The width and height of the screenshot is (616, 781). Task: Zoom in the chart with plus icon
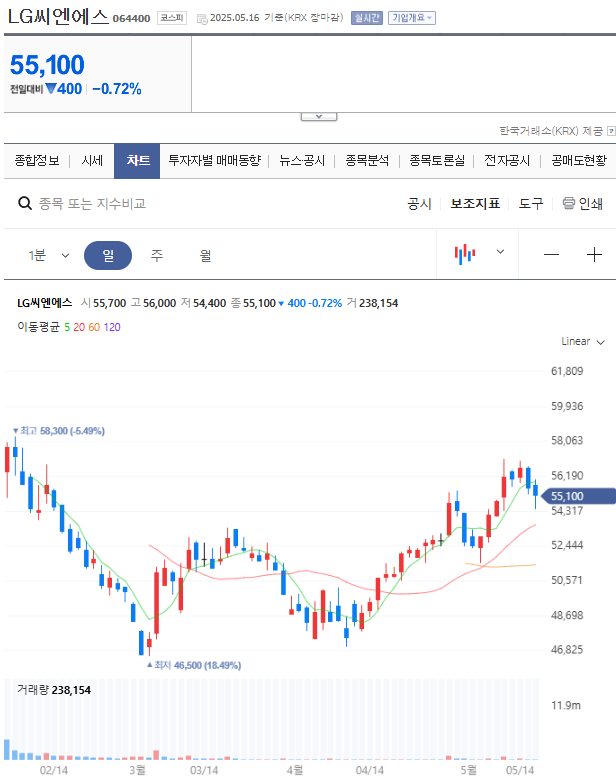point(594,254)
